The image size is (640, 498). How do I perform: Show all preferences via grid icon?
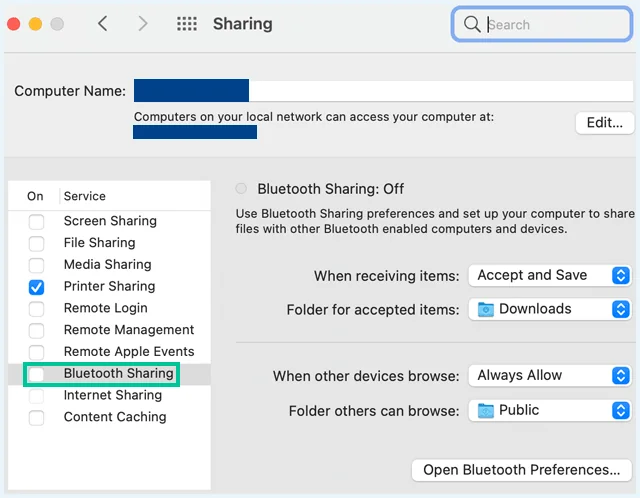[x=187, y=24]
